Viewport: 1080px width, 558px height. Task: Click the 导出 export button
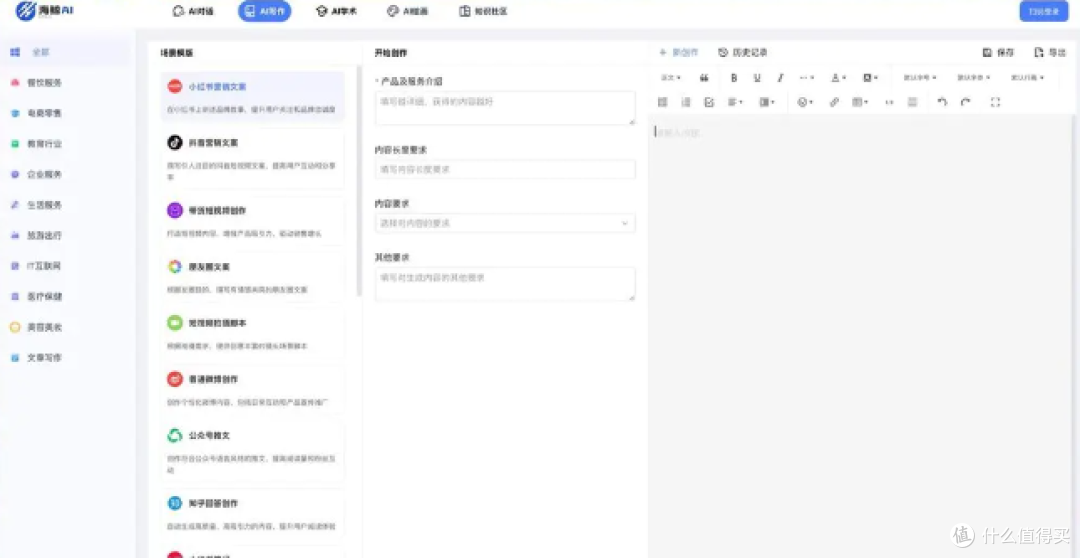coord(1050,52)
